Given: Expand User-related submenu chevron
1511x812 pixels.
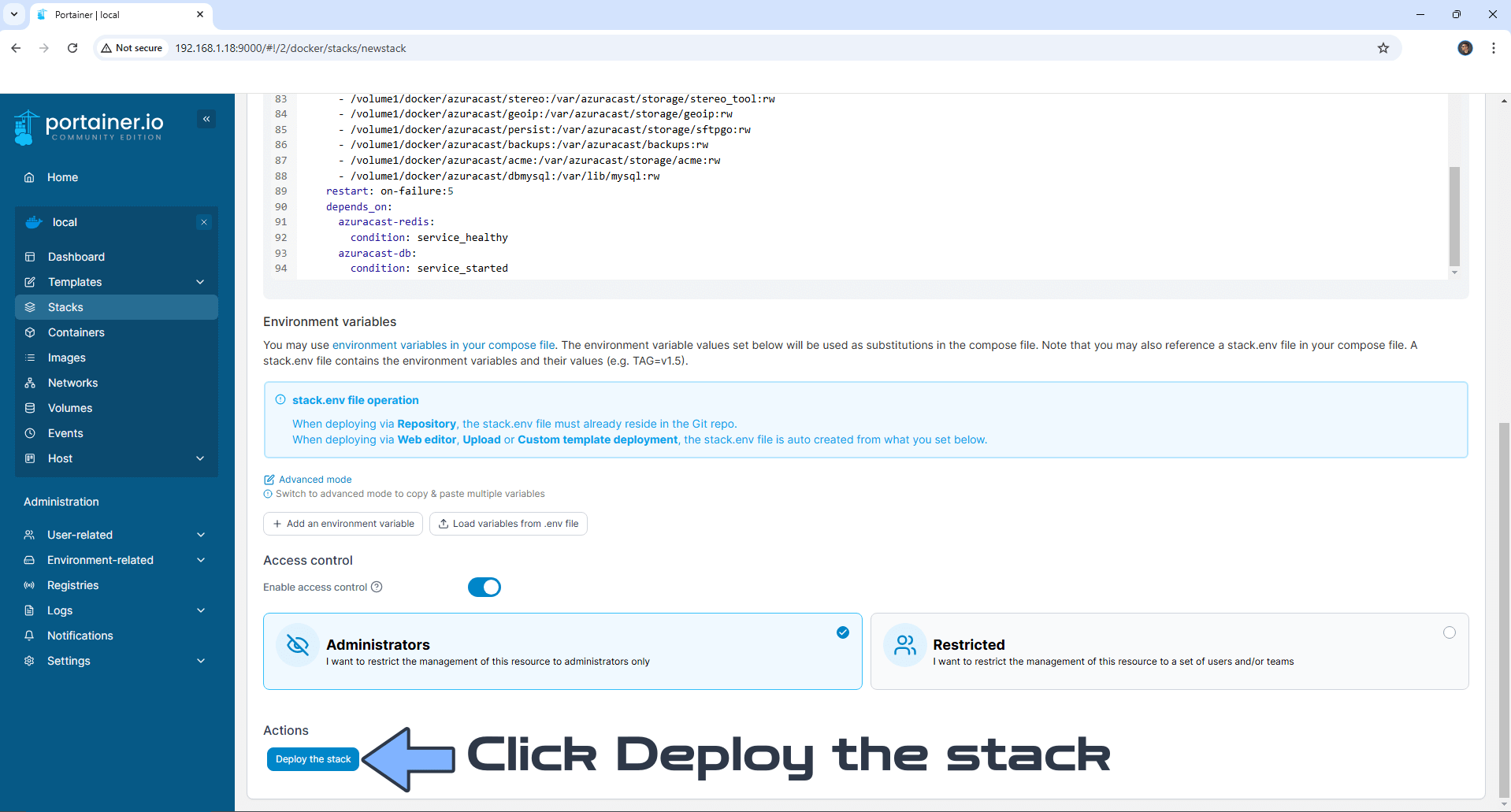Looking at the screenshot, I should [x=201, y=535].
